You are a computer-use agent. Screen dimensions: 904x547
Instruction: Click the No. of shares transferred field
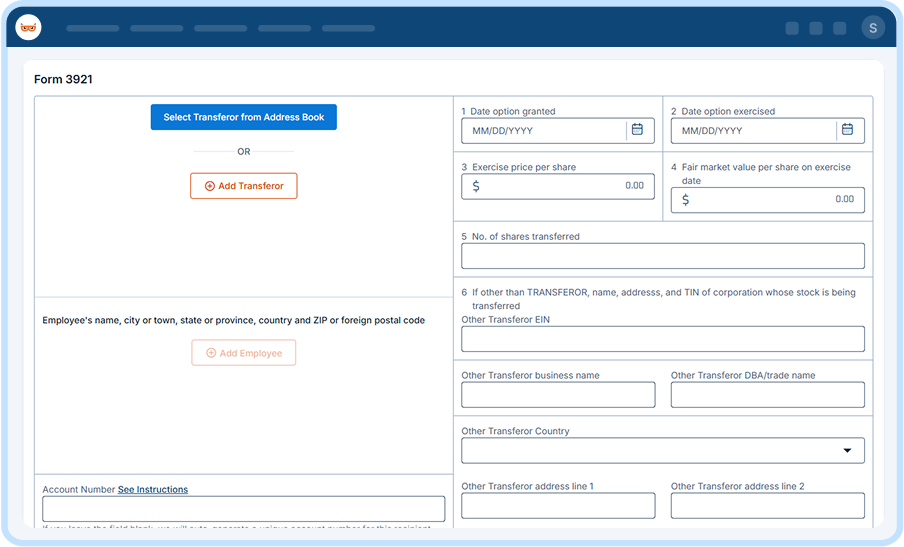(x=663, y=256)
